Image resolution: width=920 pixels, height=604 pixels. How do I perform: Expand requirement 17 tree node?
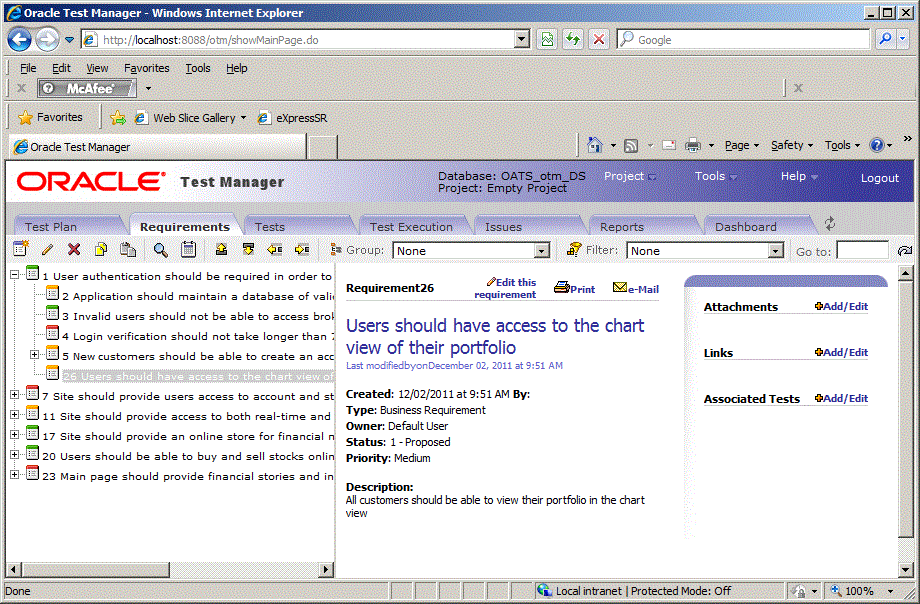point(15,434)
